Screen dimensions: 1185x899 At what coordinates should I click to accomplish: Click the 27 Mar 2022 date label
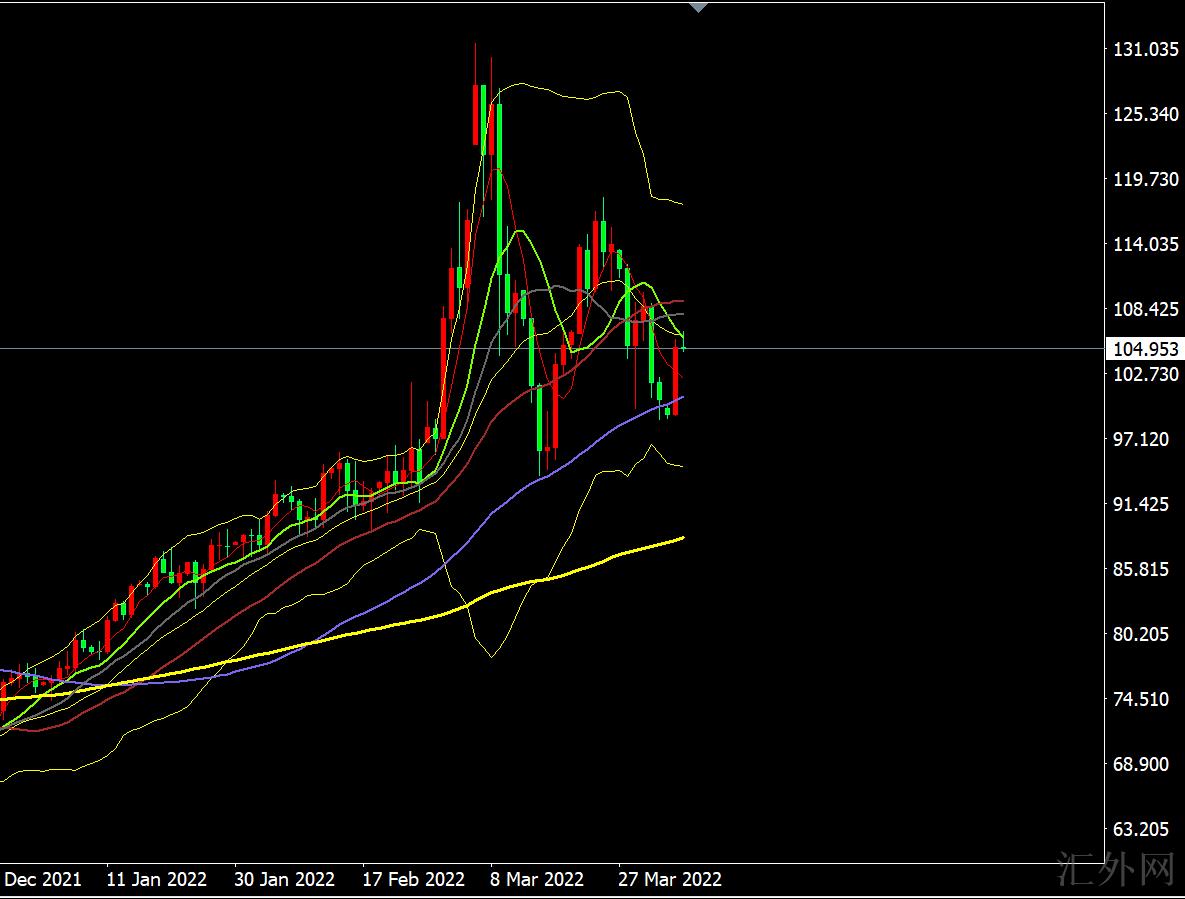pos(670,880)
